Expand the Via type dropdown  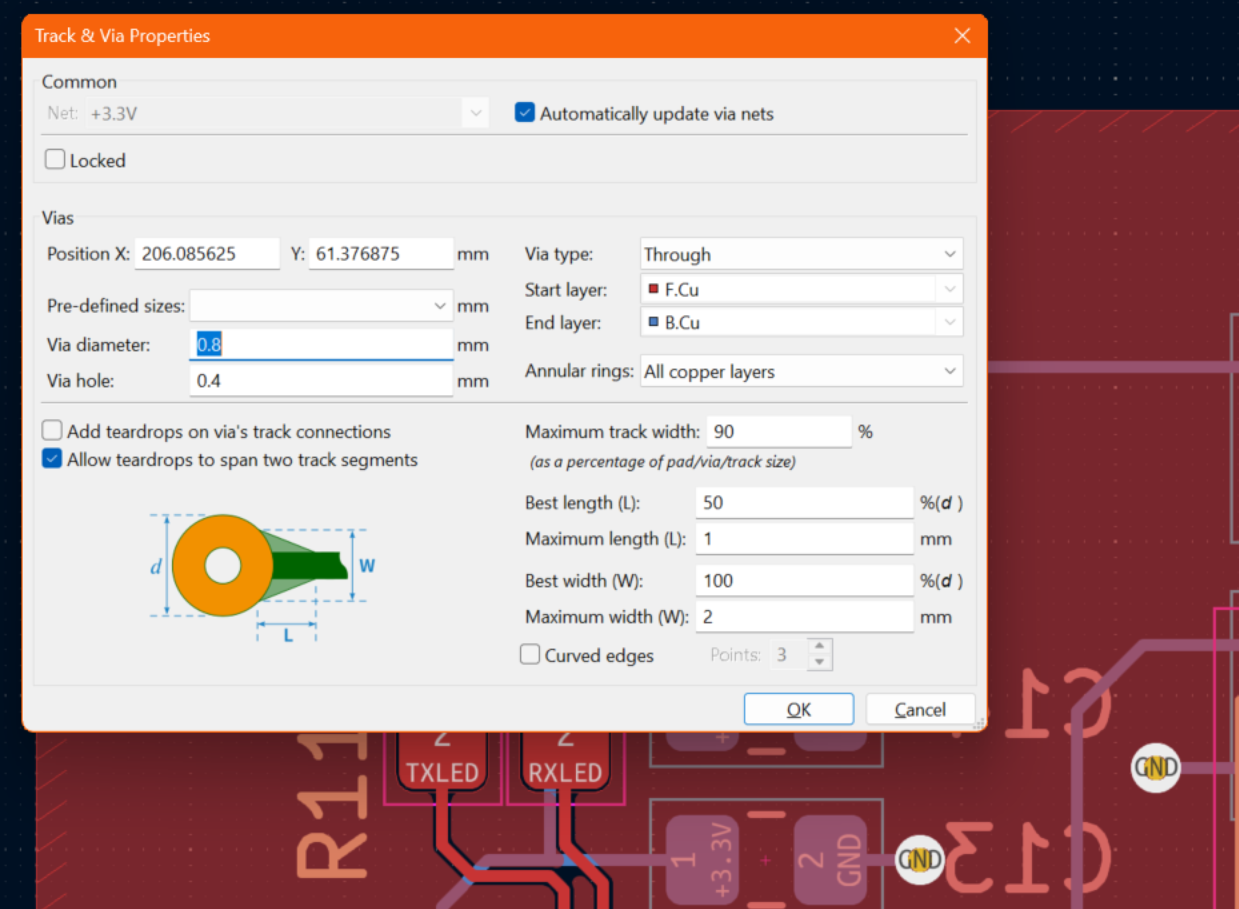pos(800,254)
